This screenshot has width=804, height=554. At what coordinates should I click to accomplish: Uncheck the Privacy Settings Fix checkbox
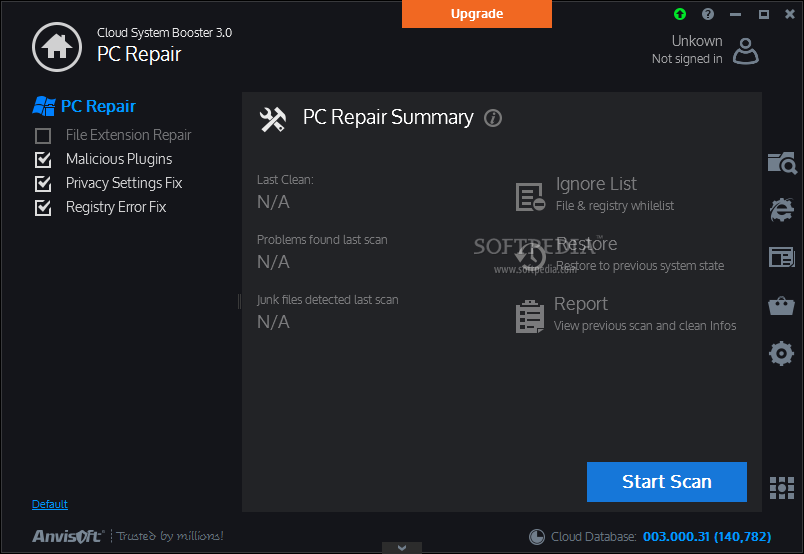click(43, 184)
